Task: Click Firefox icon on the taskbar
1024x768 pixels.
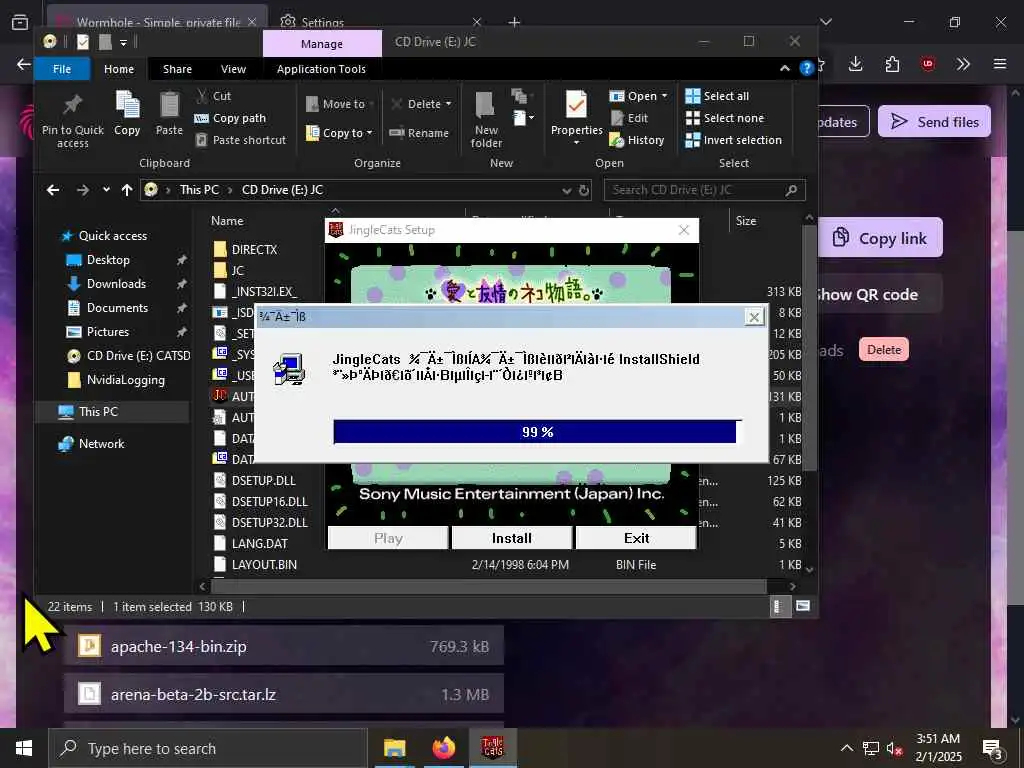Action: pos(443,748)
